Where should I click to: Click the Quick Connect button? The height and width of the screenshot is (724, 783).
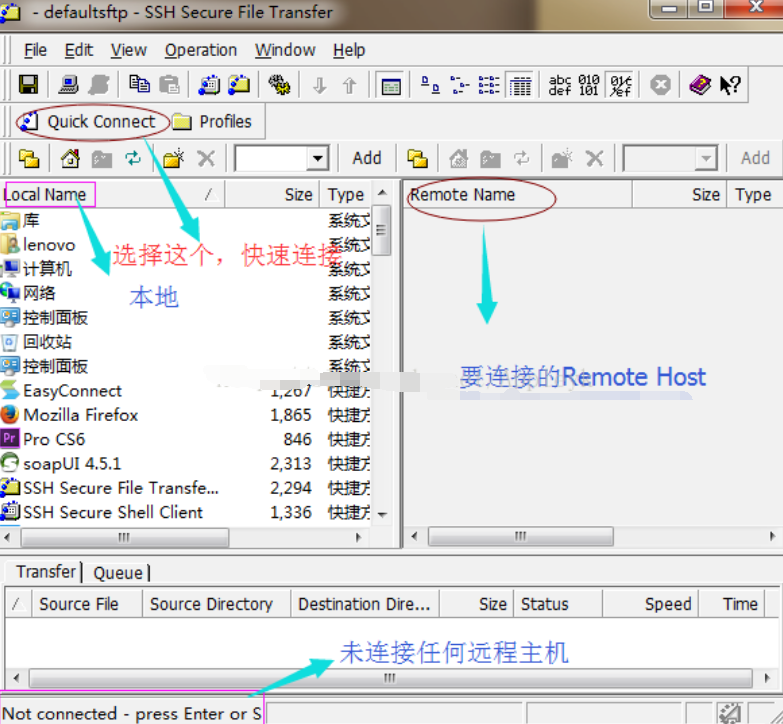point(89,121)
